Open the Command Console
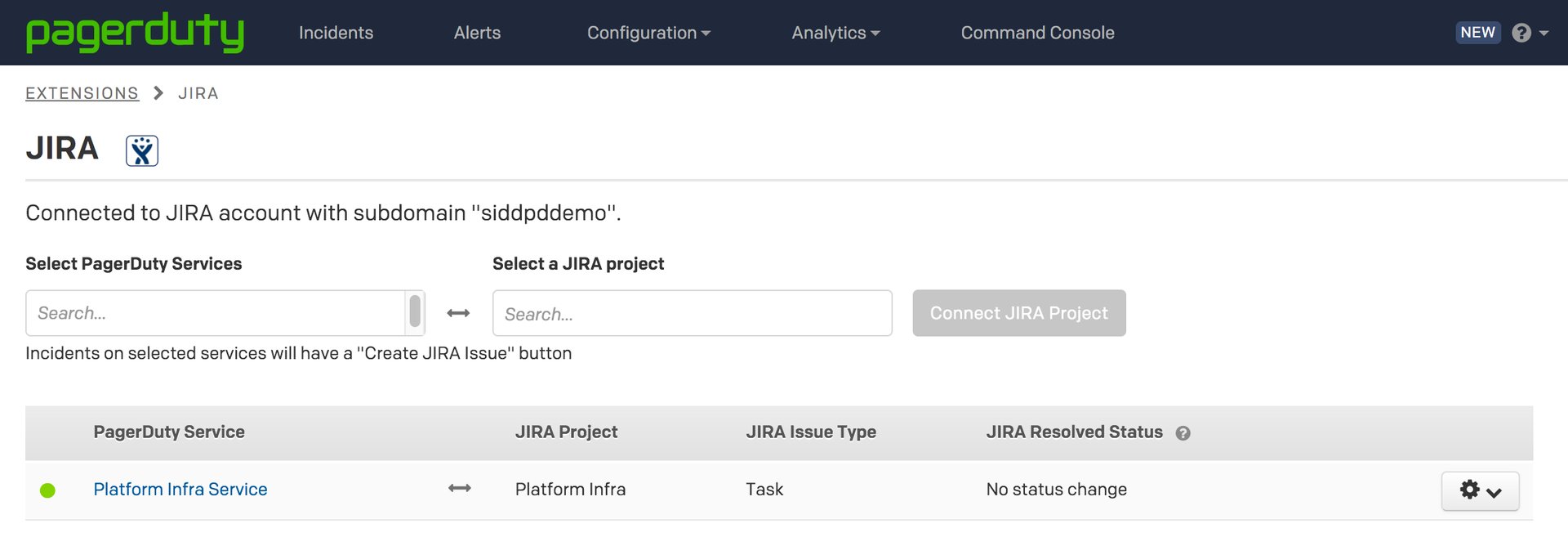Image resolution: width=1568 pixels, height=546 pixels. click(1037, 33)
